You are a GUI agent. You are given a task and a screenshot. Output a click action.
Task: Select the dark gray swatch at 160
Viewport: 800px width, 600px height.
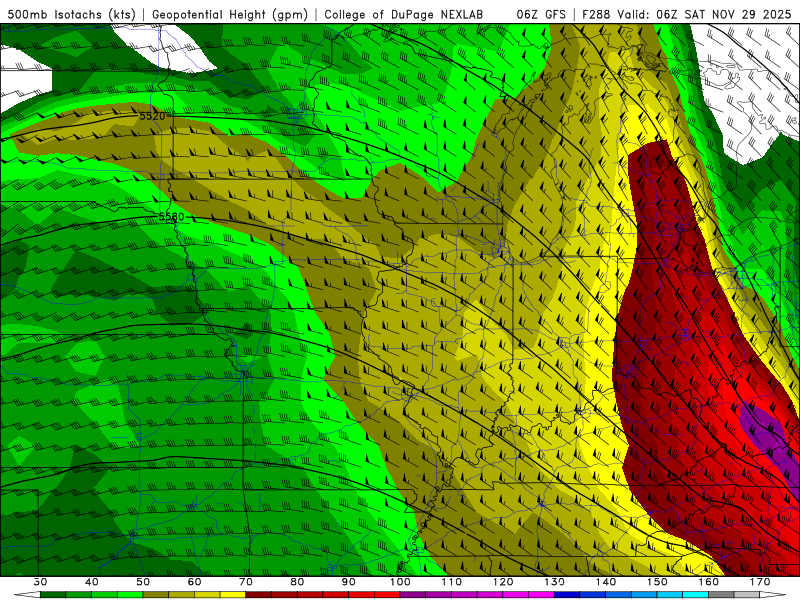721,595
